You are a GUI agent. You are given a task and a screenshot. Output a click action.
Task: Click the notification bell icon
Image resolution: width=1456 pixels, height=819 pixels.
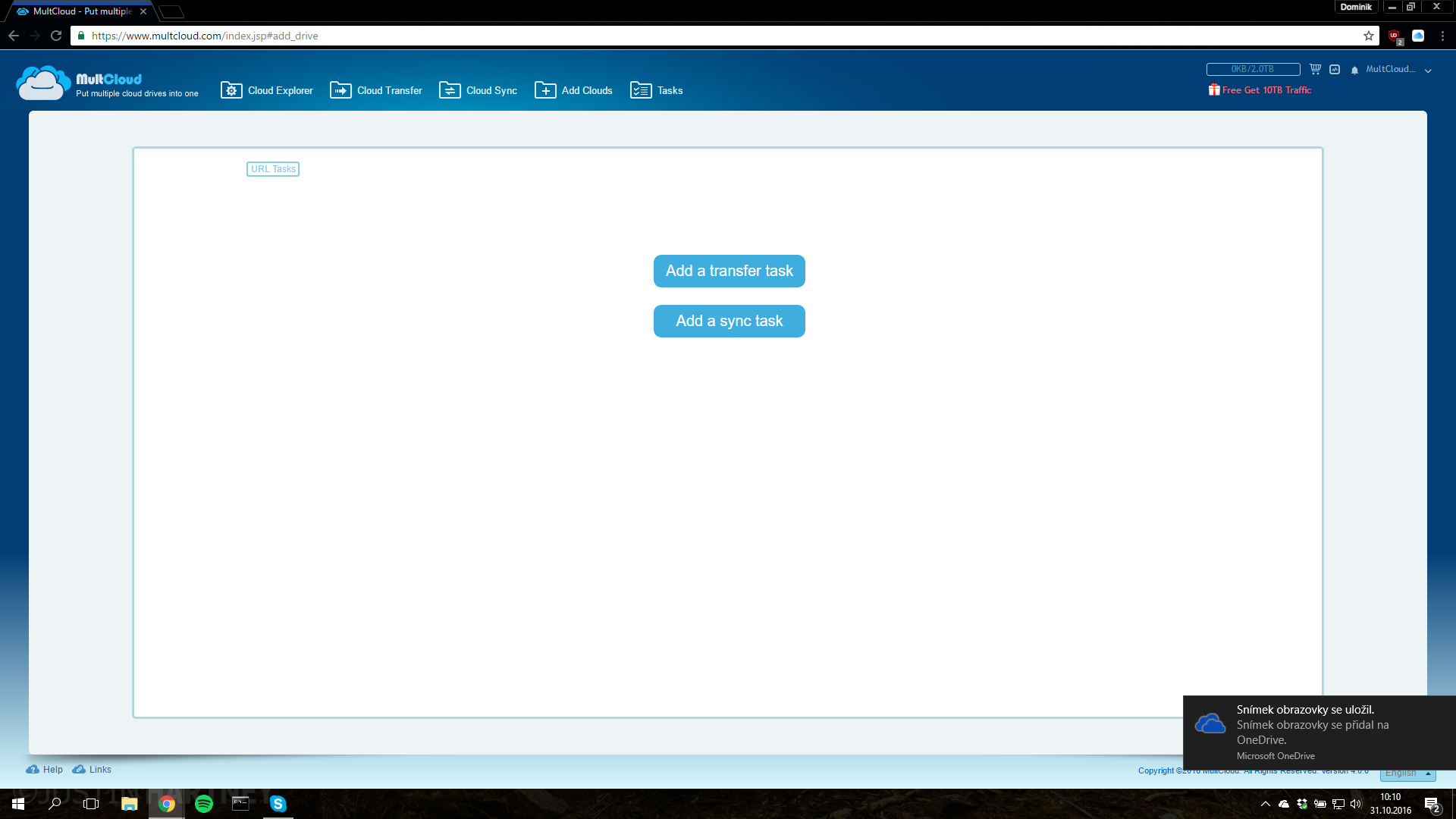1354,70
